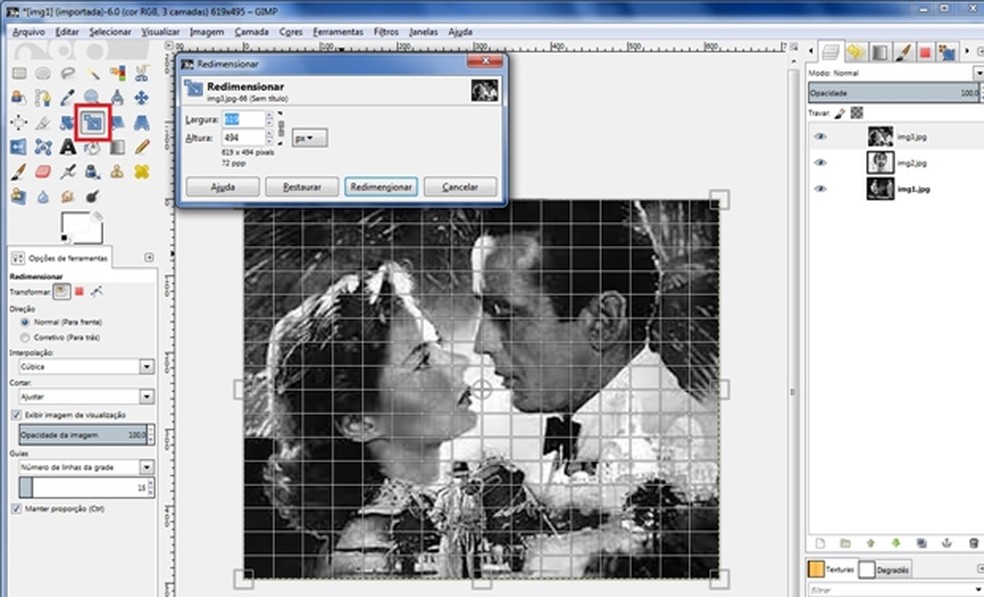Select the Smudge tool

click(68, 196)
